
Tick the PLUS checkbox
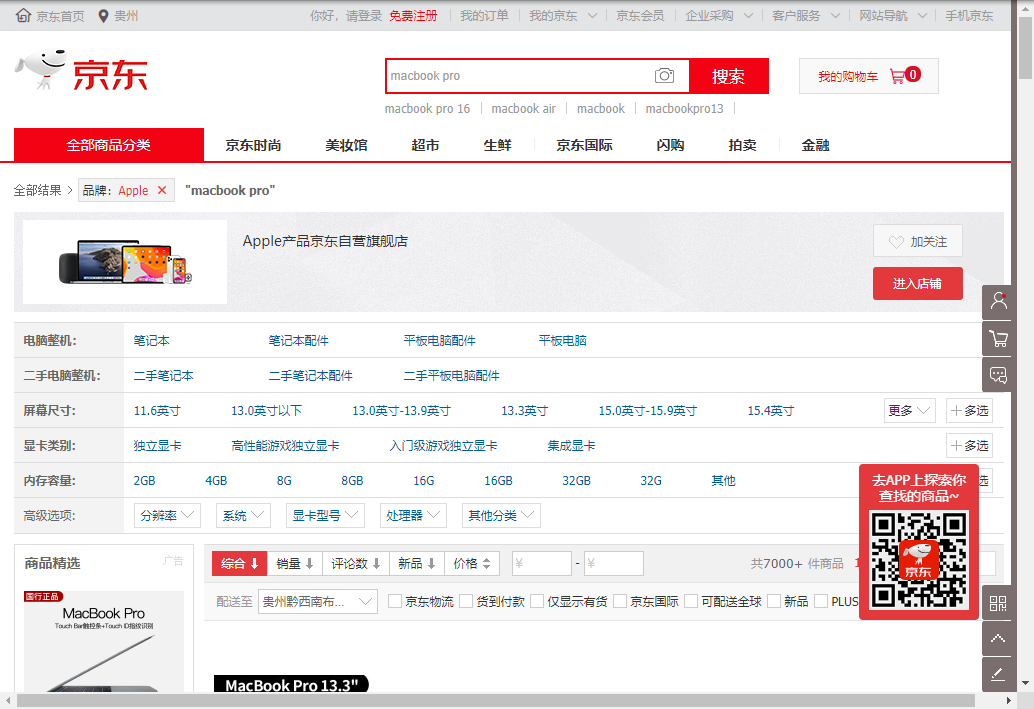click(821, 601)
